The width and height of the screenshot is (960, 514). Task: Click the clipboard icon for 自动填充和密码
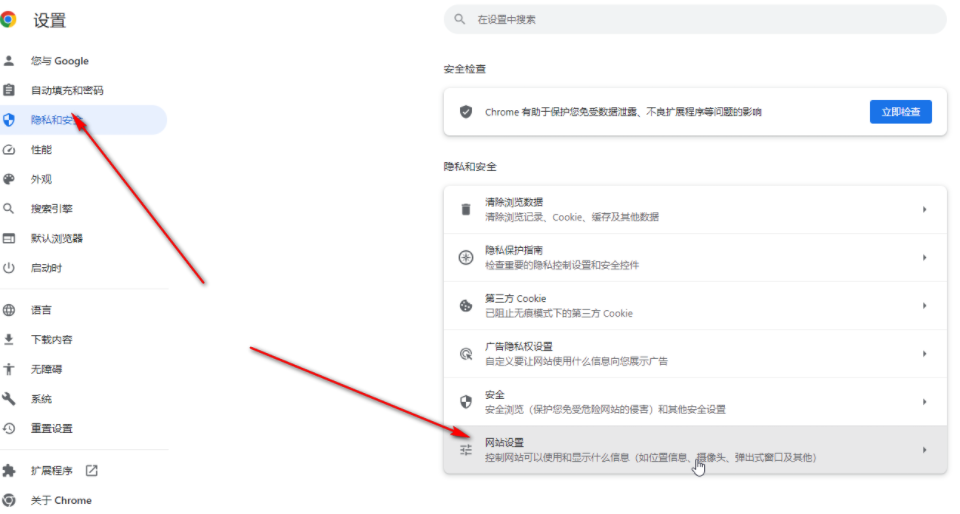click(x=9, y=90)
